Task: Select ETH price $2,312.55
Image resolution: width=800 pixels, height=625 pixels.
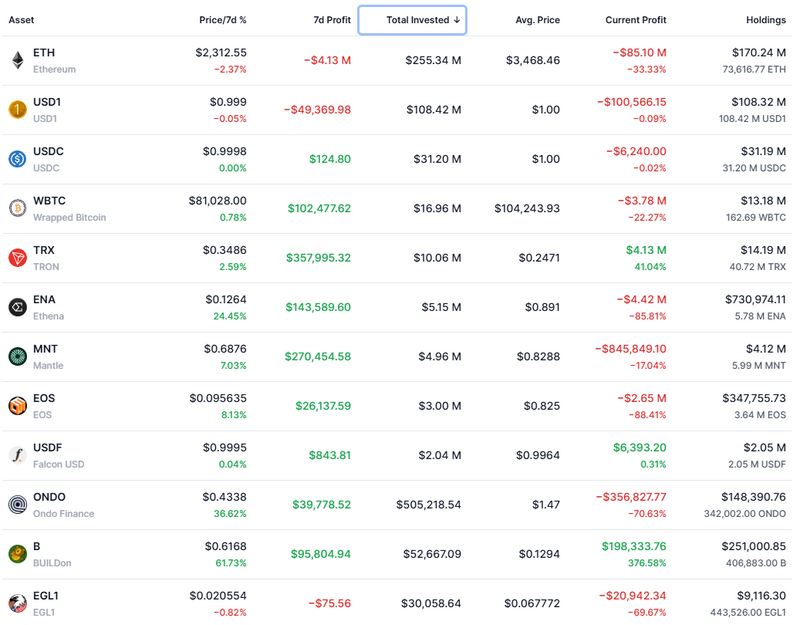Action: click(x=221, y=53)
